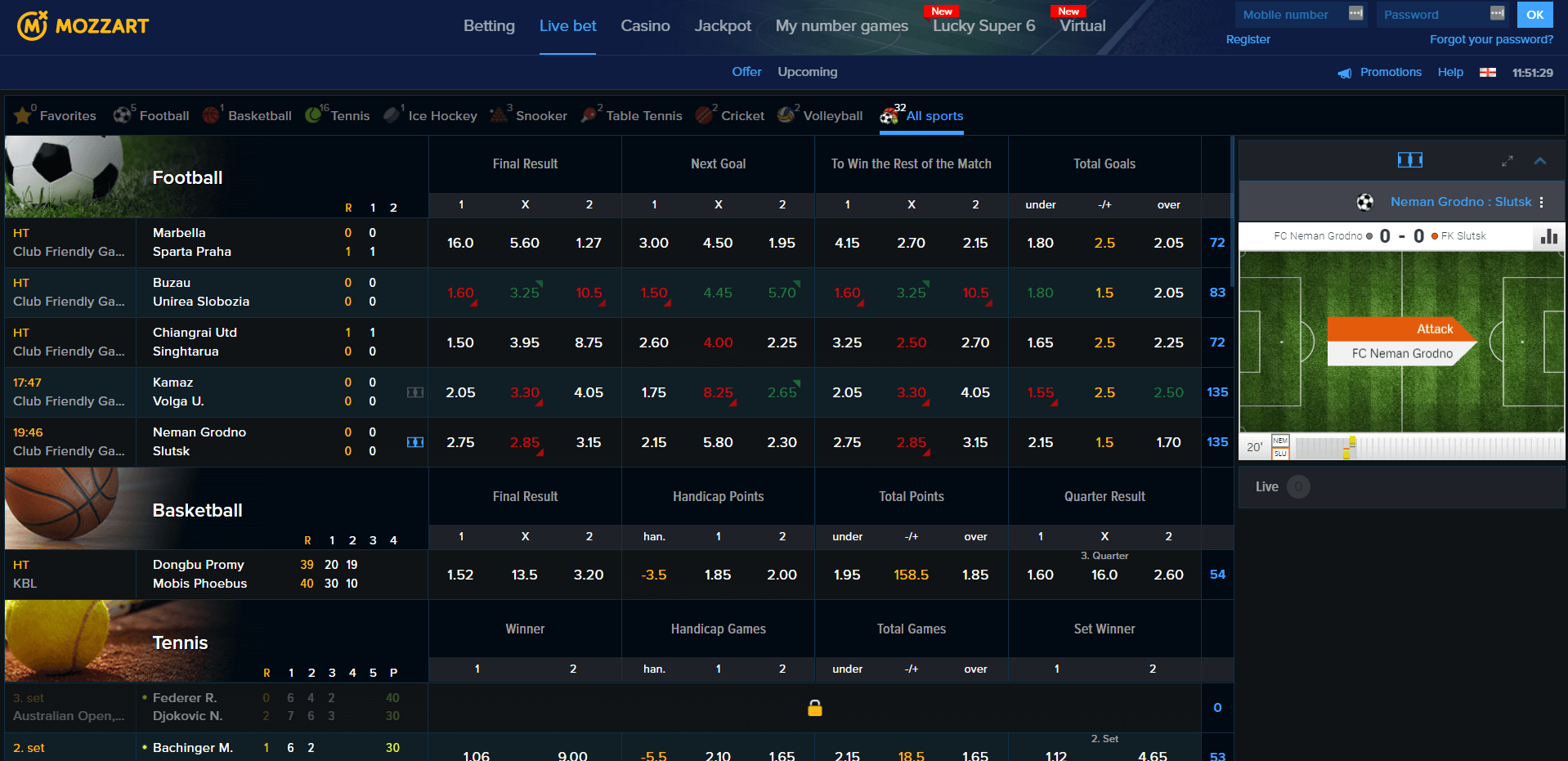Open Jackpot page
1568x761 pixels.
click(x=723, y=26)
